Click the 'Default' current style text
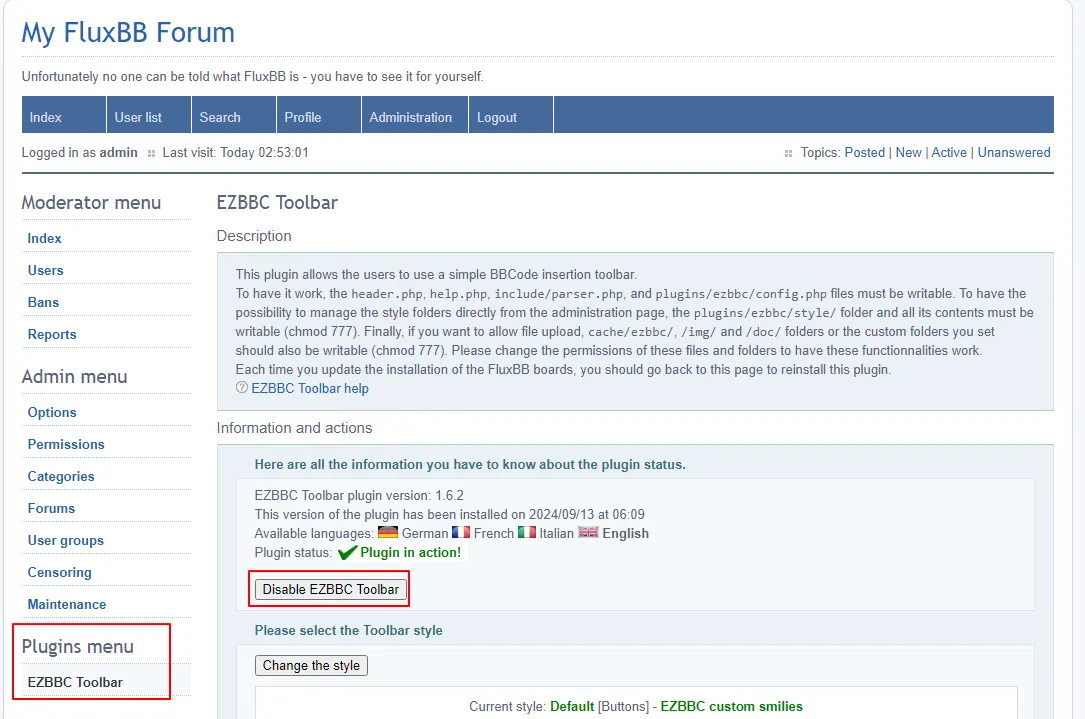This screenshot has height=719, width=1085. point(572,707)
